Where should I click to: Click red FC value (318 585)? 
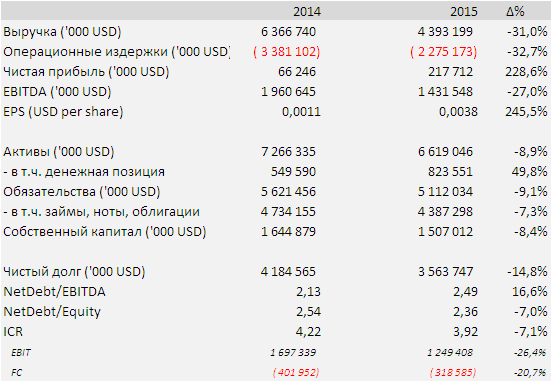point(453,372)
